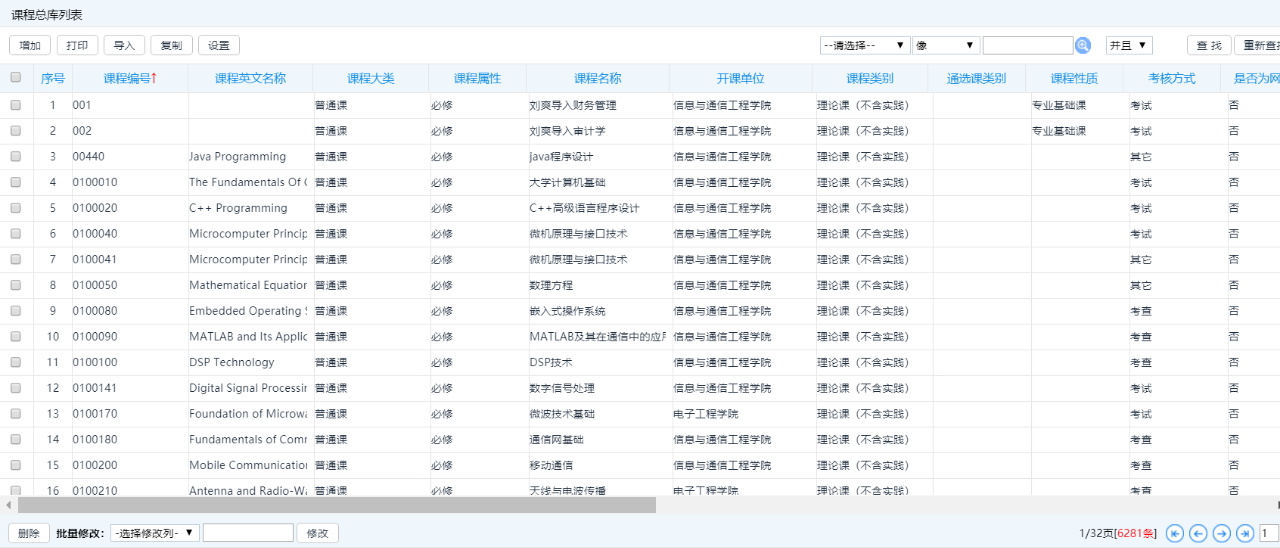Select checkbox for course 0100100 DSP Technology
Viewport: 1280px width, 548px height.
click(x=16, y=363)
